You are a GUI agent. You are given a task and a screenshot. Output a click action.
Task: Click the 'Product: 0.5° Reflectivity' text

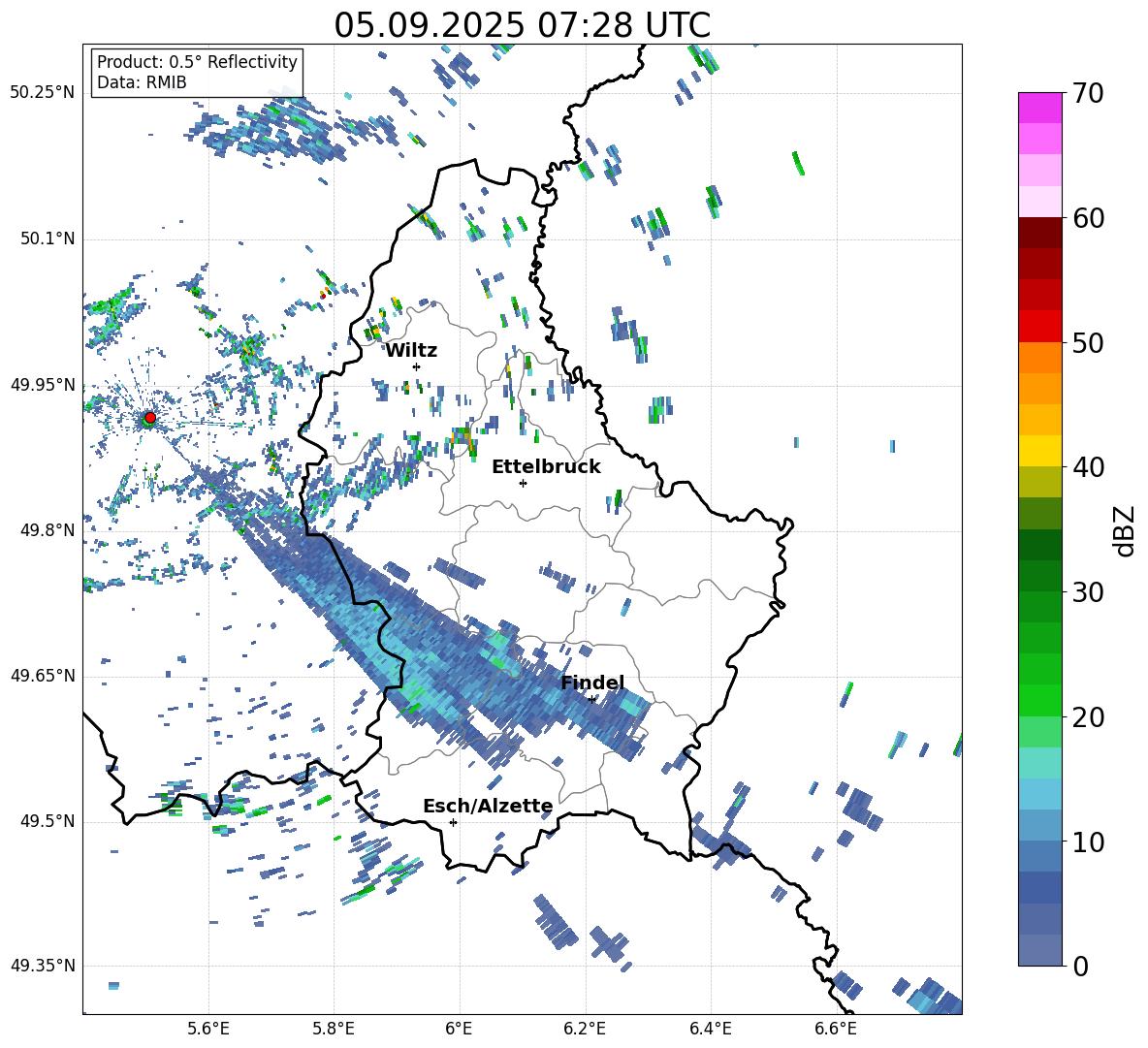197,61
